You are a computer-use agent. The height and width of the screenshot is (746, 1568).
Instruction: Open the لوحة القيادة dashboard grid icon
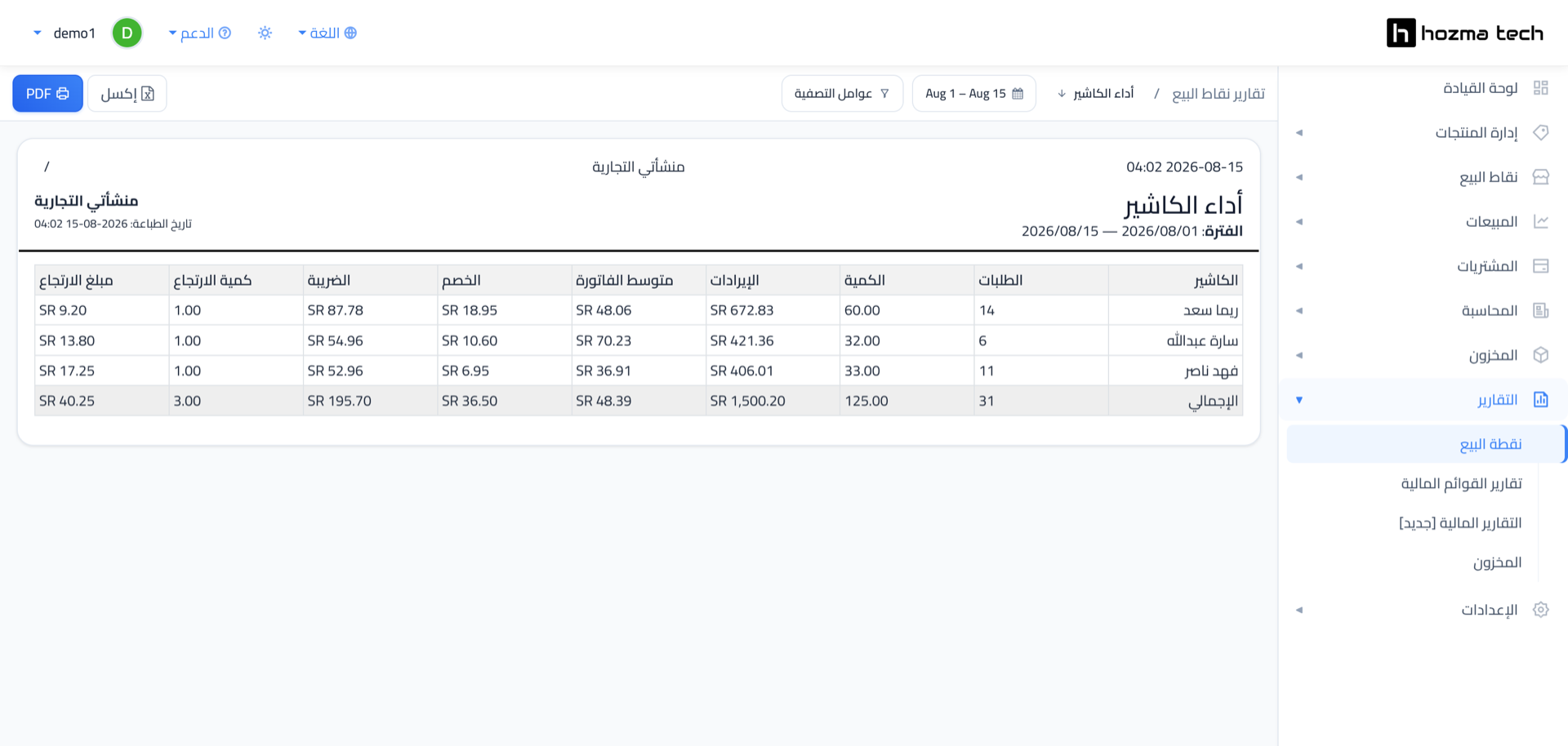(1540, 88)
